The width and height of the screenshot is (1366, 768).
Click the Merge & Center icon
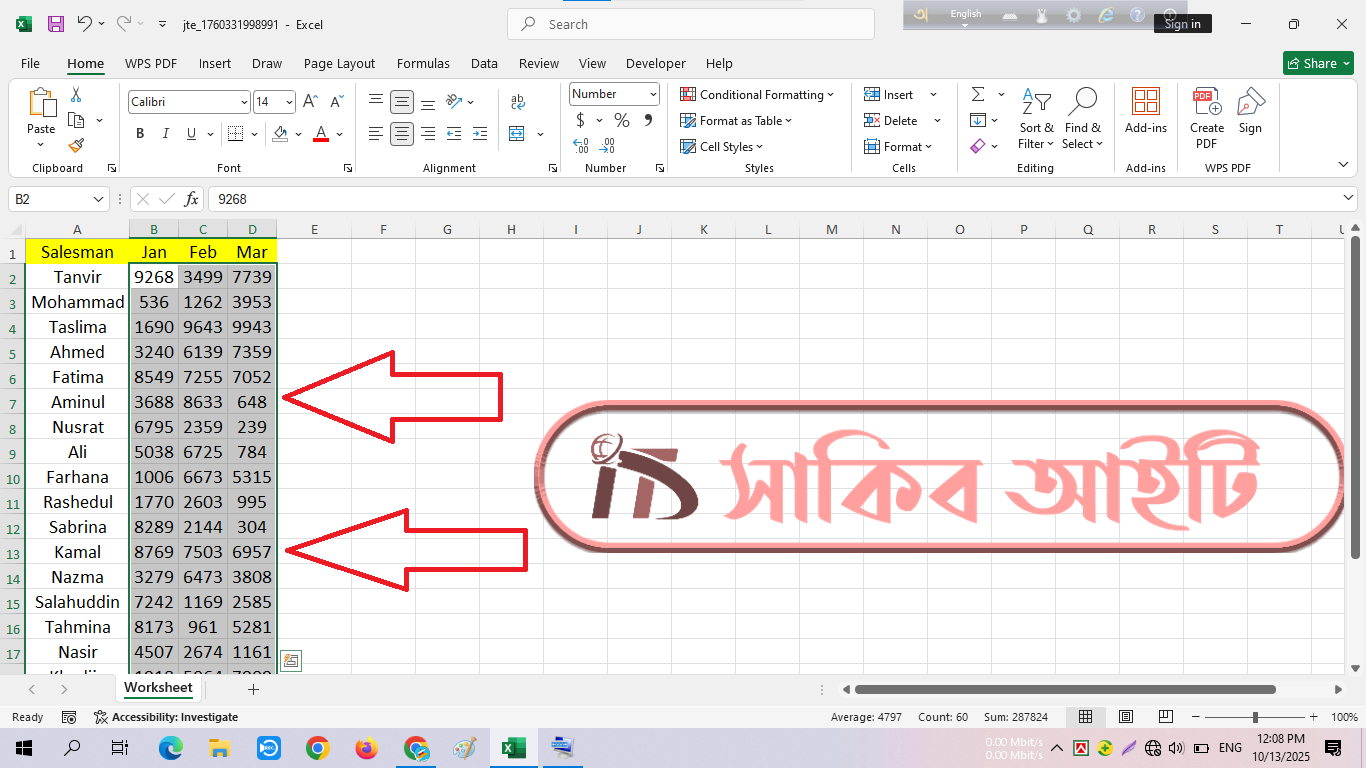point(517,134)
